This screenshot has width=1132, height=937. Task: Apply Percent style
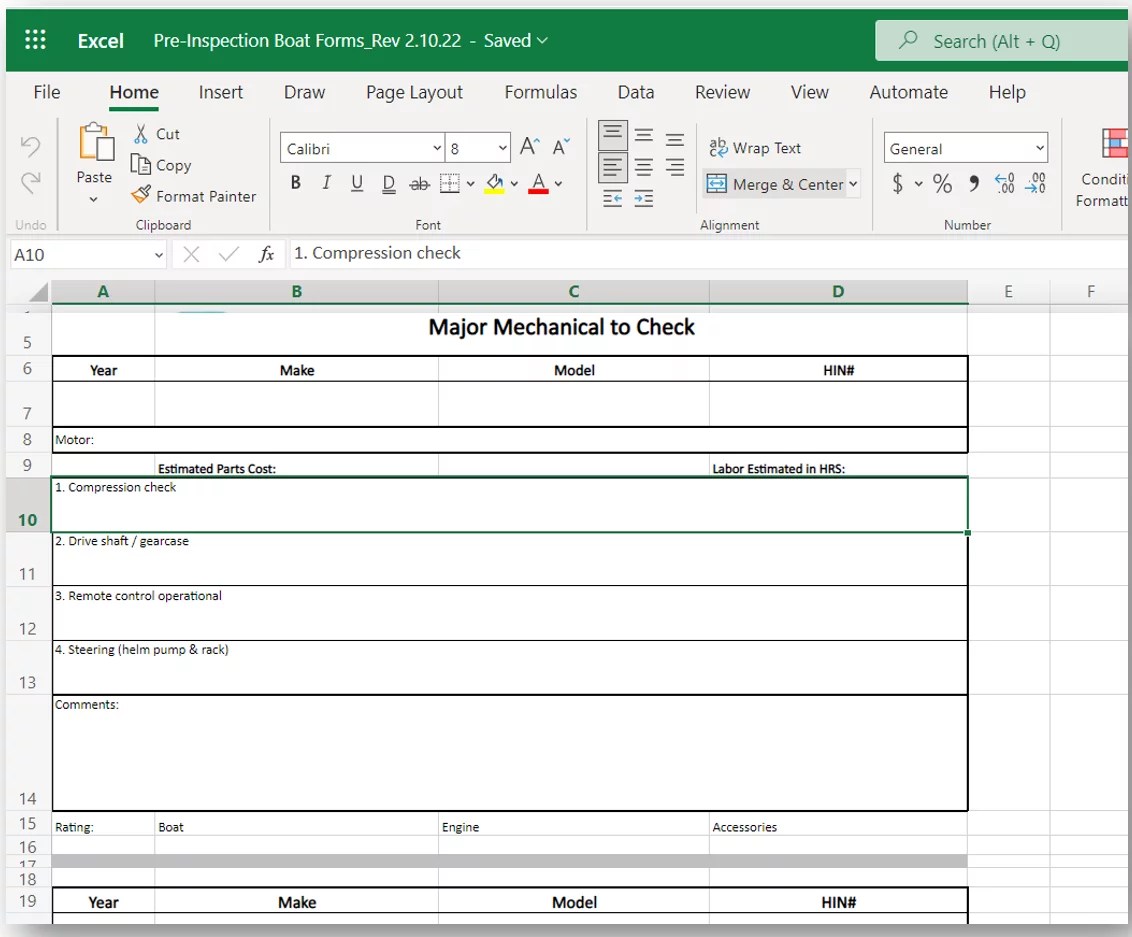point(942,183)
